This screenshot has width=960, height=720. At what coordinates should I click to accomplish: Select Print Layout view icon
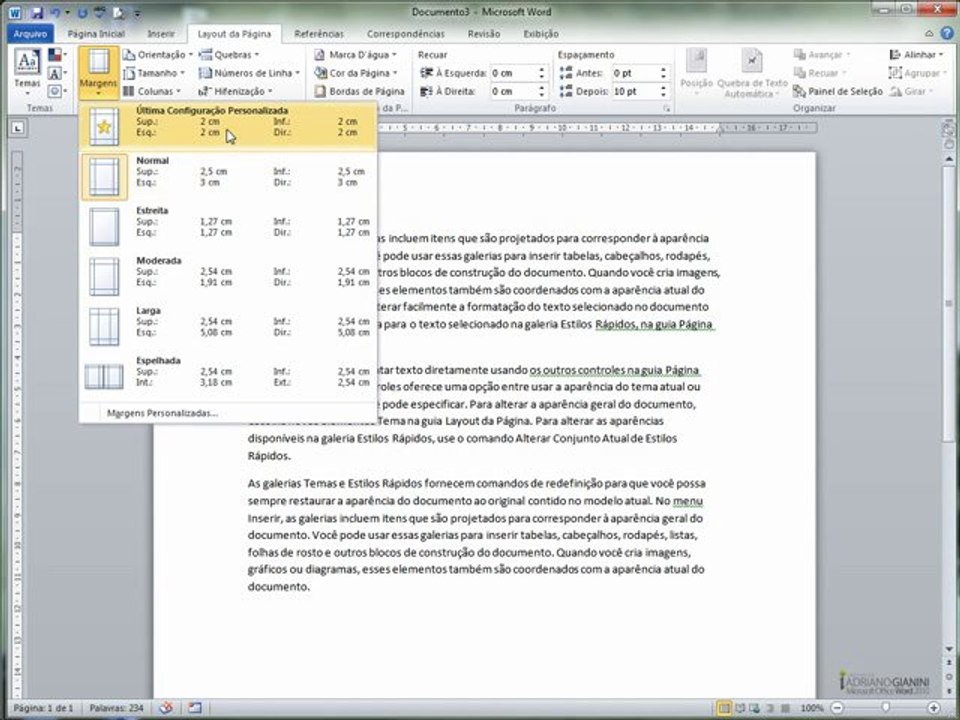point(724,708)
